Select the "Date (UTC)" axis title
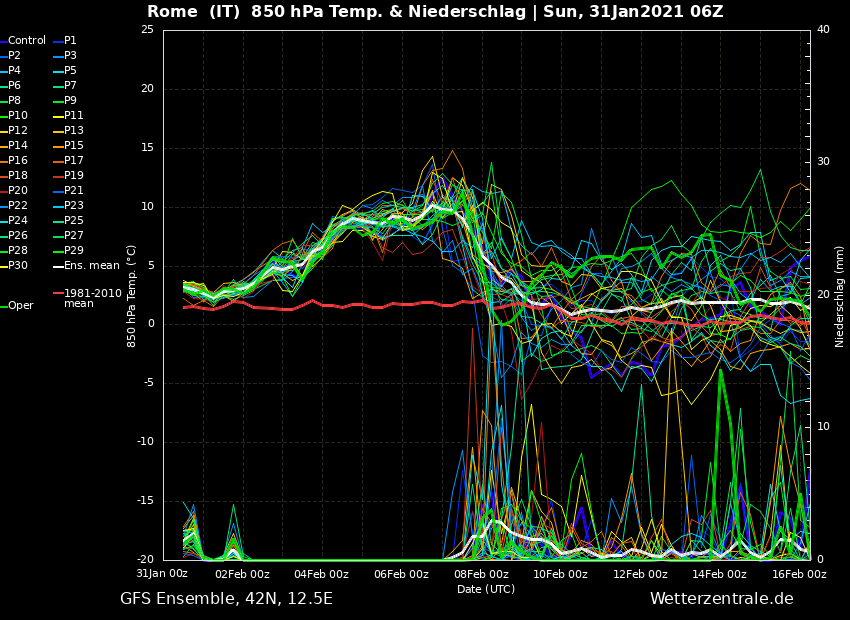This screenshot has height=620, width=850. click(486, 589)
